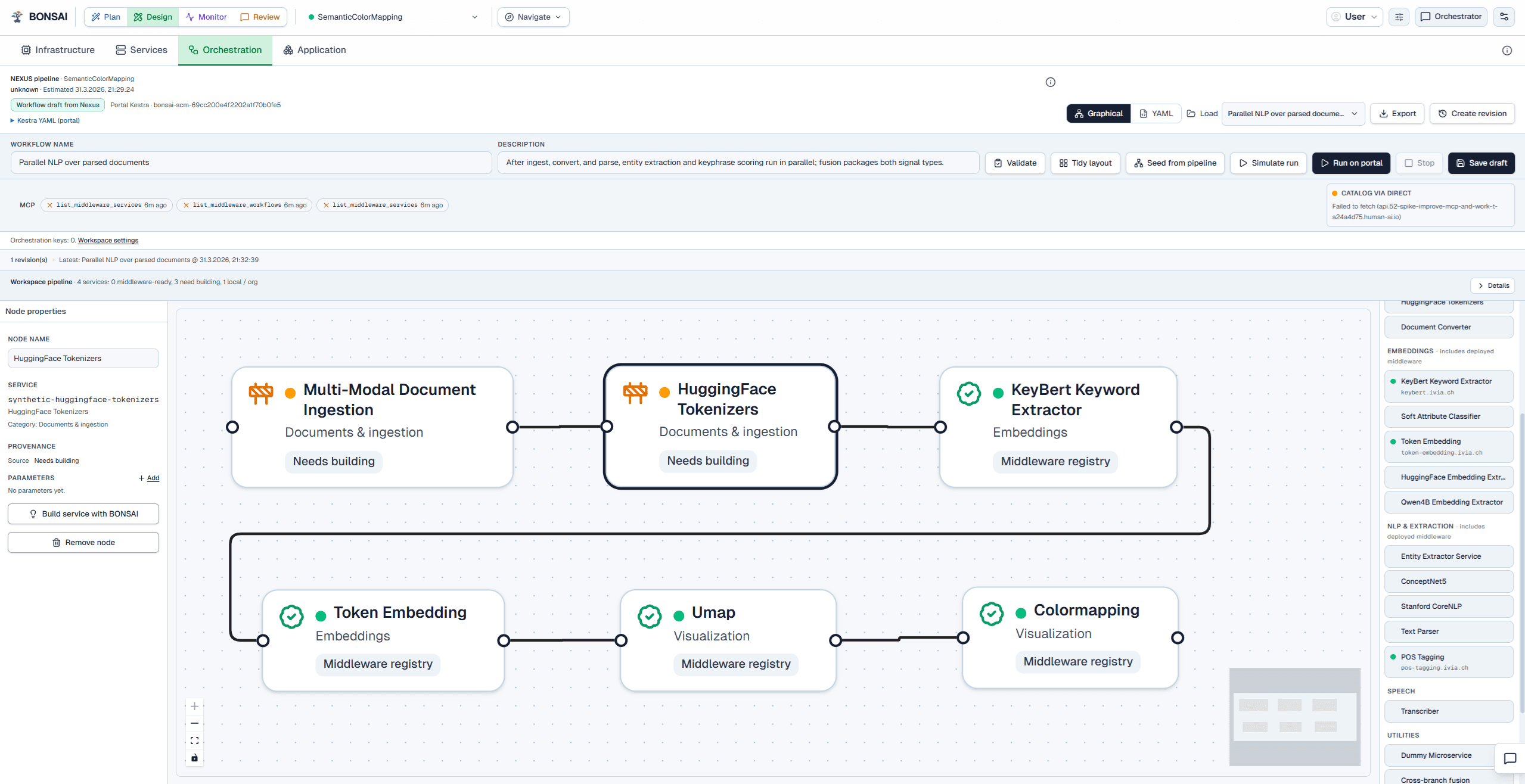Open Workspace settings link
The image size is (1525, 784).
(108, 240)
